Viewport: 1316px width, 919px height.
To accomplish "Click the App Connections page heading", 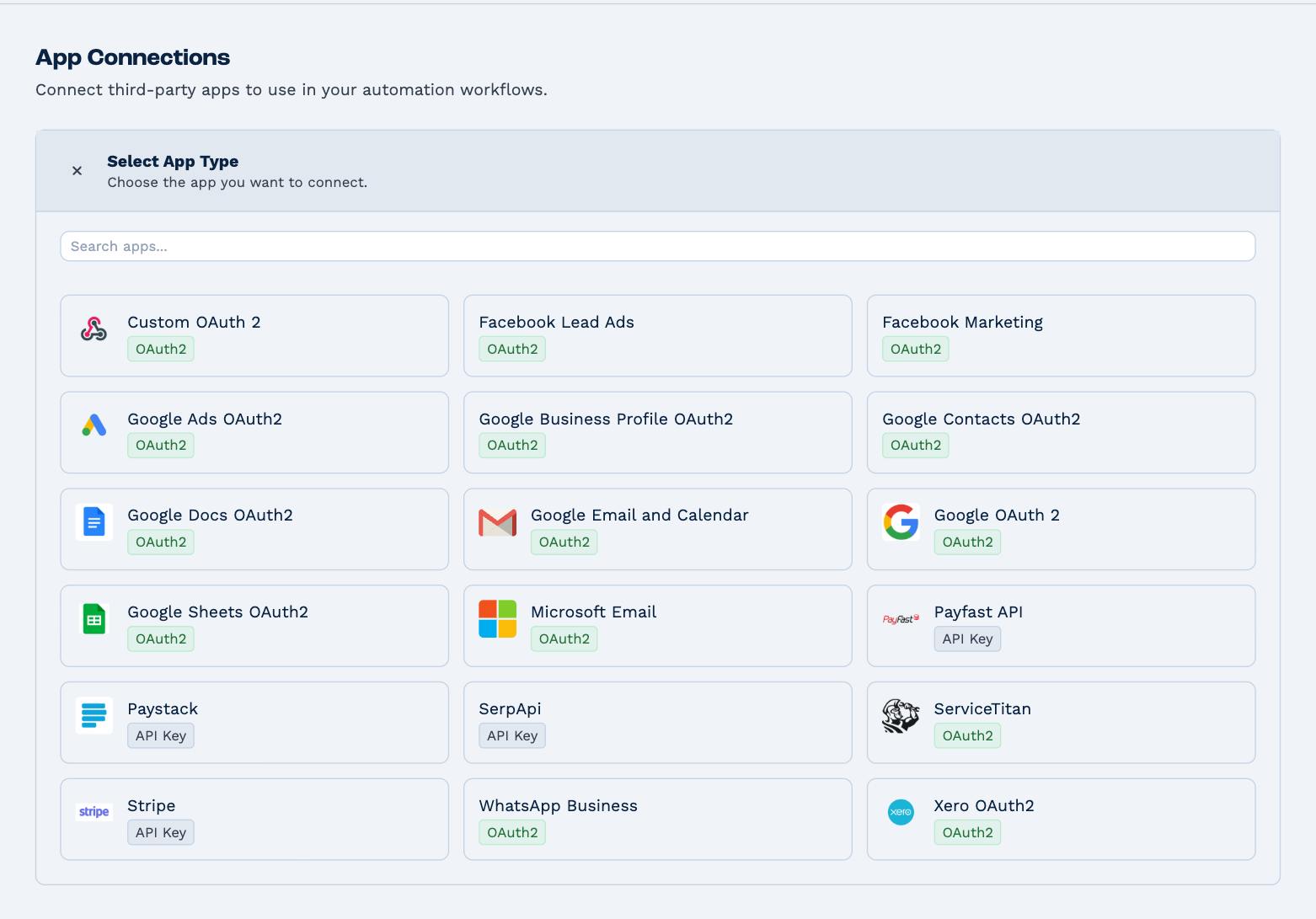I will click(x=132, y=57).
